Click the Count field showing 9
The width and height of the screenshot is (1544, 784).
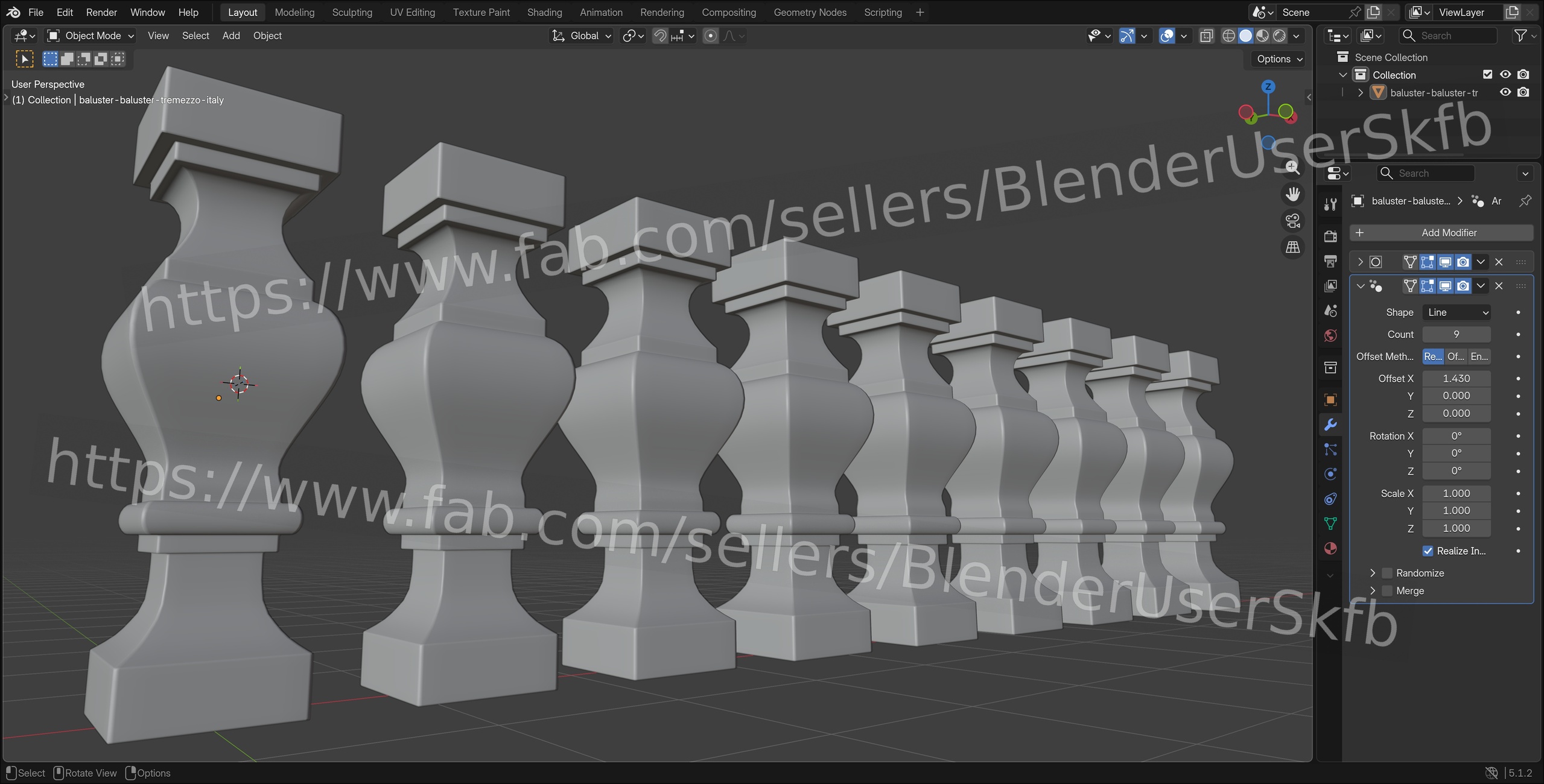(x=1457, y=334)
